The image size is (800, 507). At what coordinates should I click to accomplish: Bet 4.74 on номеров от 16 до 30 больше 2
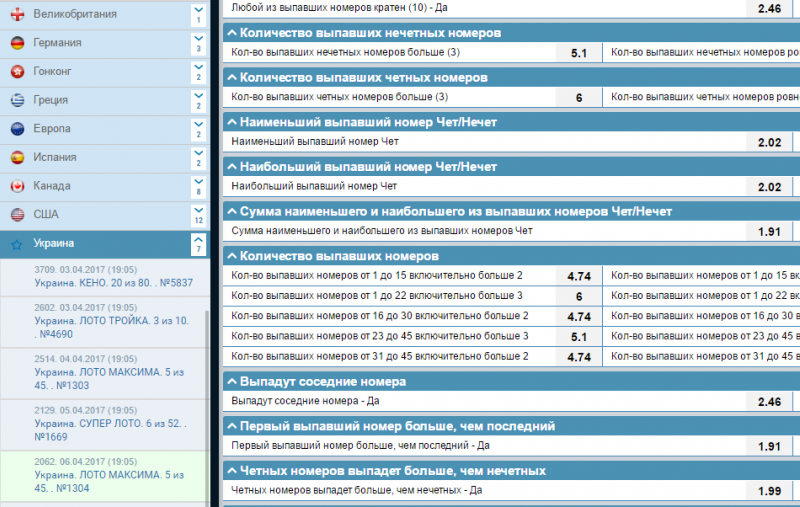coord(579,317)
